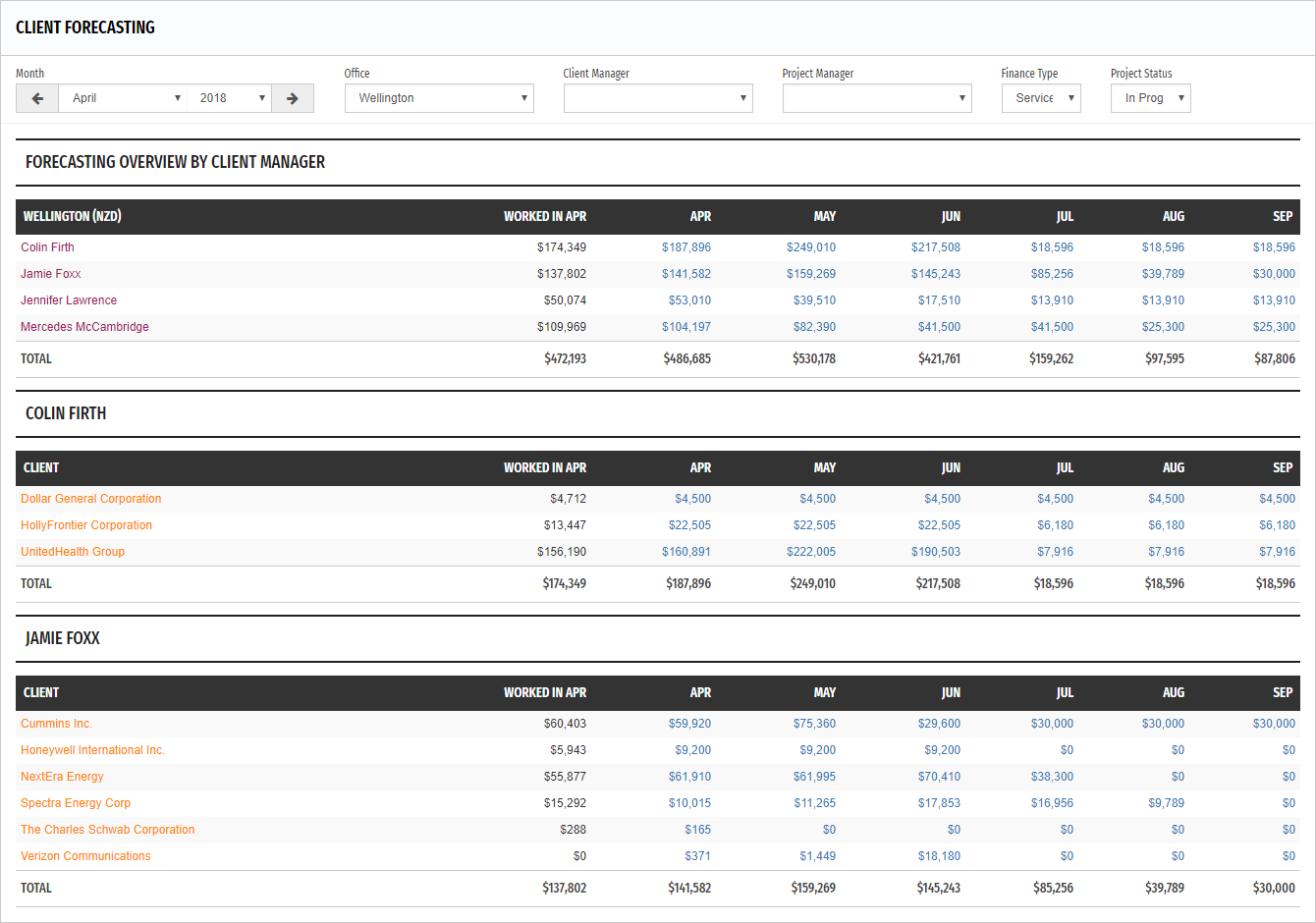Screen dimensions: 1316x923
Task: Open Jennifer Lawrence manager link
Action: (x=69, y=300)
